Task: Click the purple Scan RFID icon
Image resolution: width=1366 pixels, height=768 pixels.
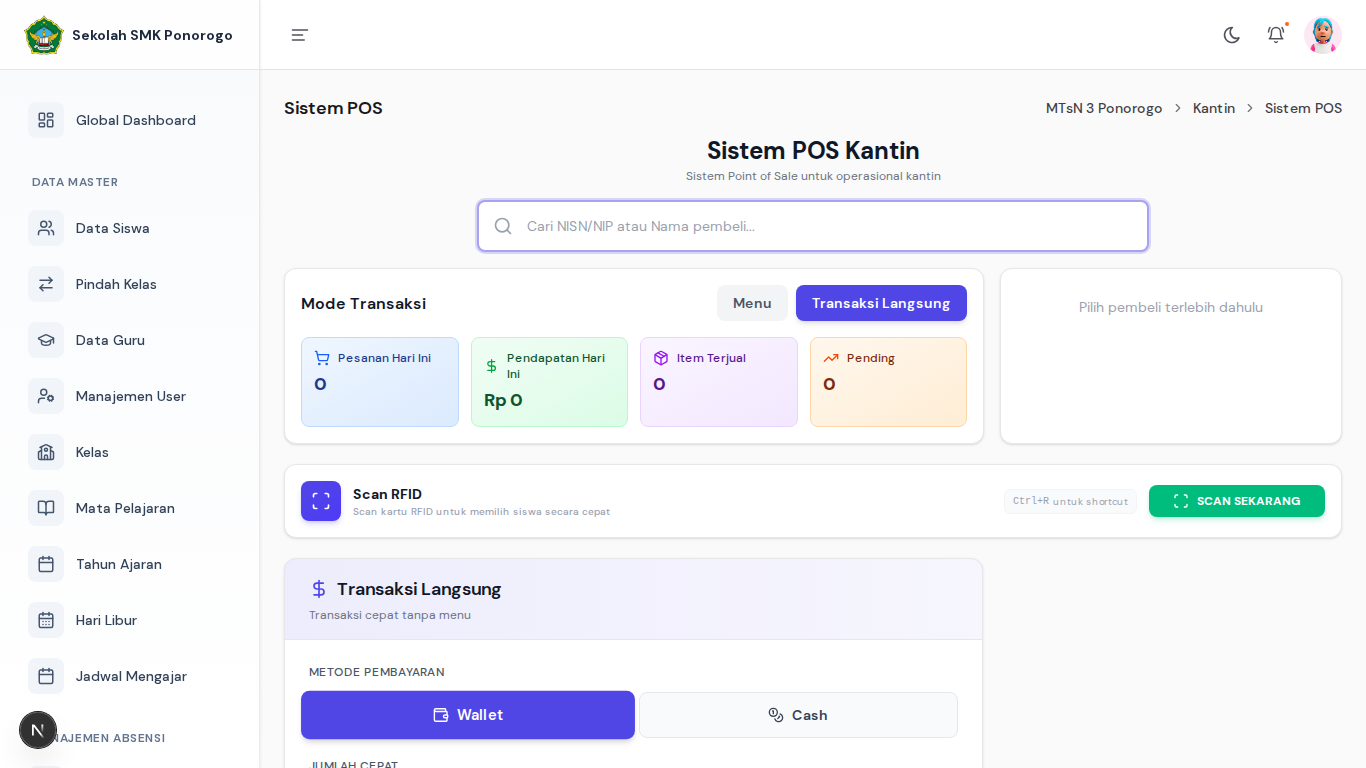Action: [321, 501]
